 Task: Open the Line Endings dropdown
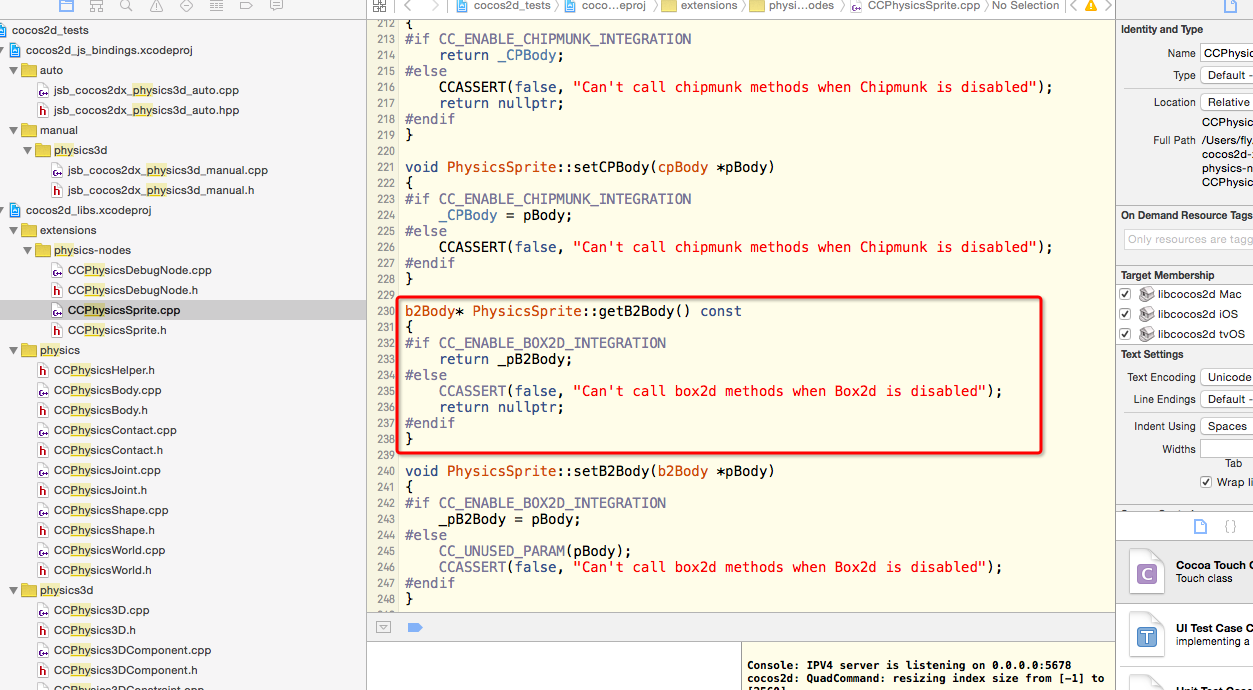coord(1227,399)
